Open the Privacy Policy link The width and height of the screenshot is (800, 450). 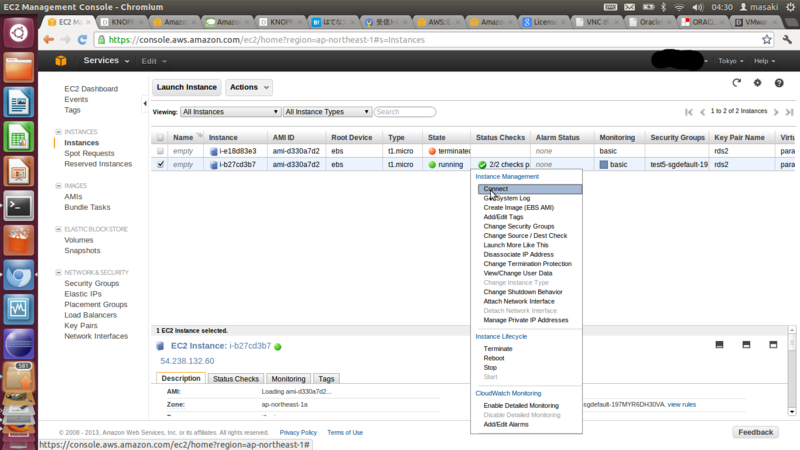click(x=298, y=433)
